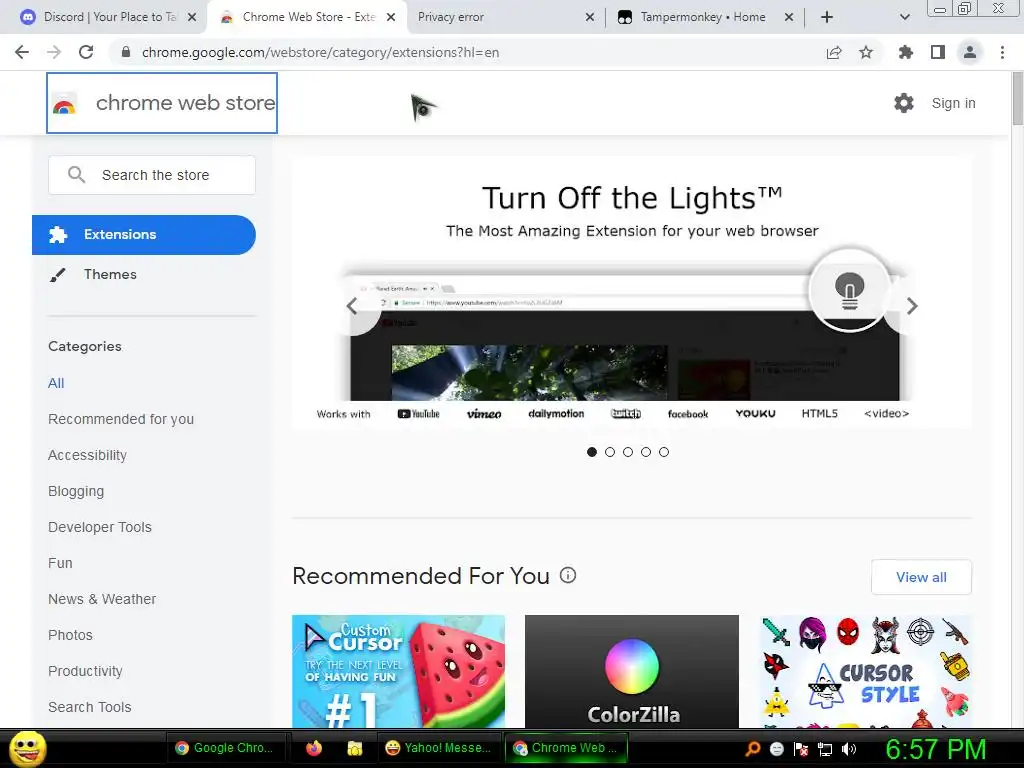Click the View all button
This screenshot has height=768, width=1024.
point(921,577)
